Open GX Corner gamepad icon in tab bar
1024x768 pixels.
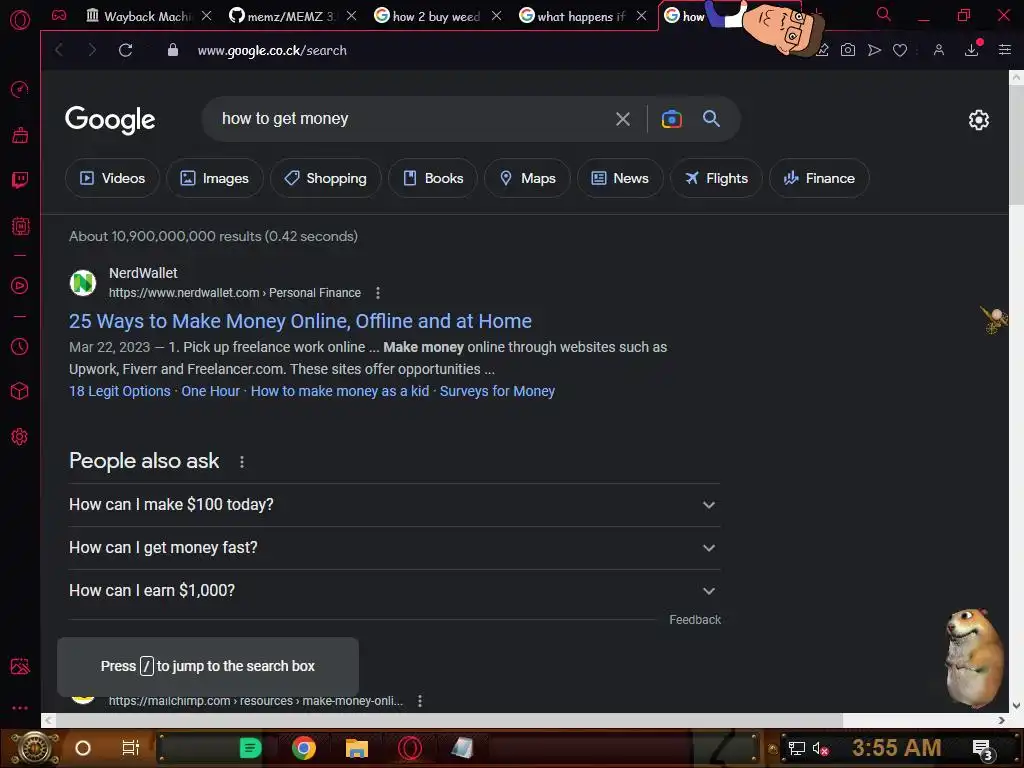[x=59, y=15]
